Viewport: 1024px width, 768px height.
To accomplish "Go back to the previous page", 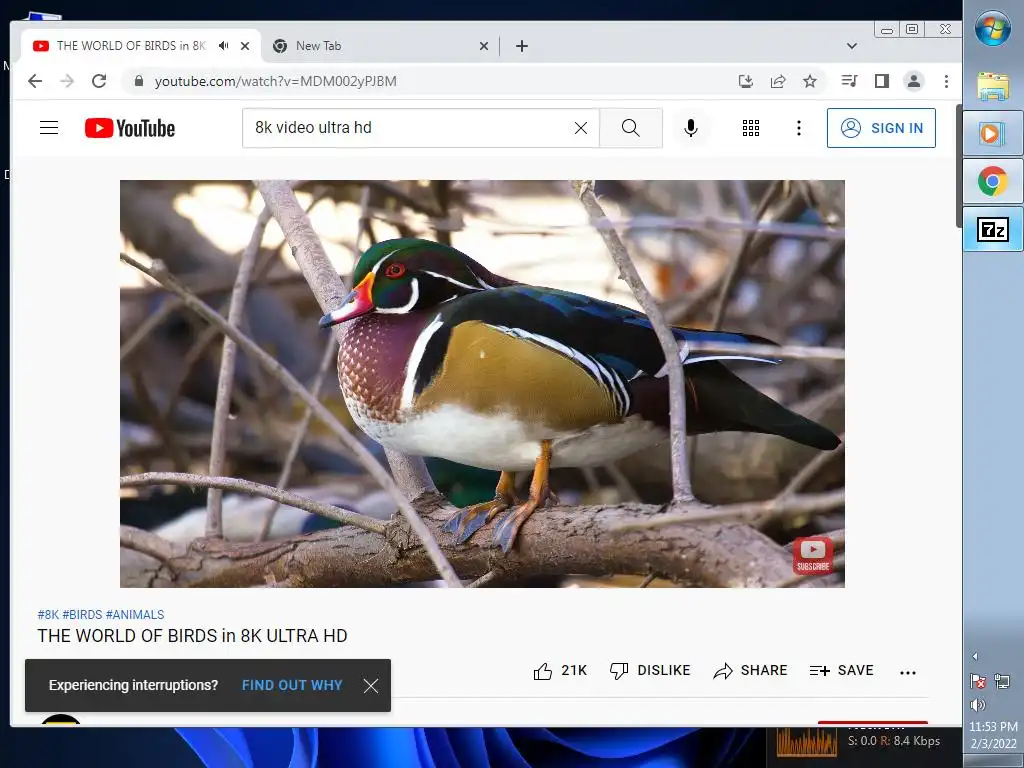I will (x=35, y=81).
